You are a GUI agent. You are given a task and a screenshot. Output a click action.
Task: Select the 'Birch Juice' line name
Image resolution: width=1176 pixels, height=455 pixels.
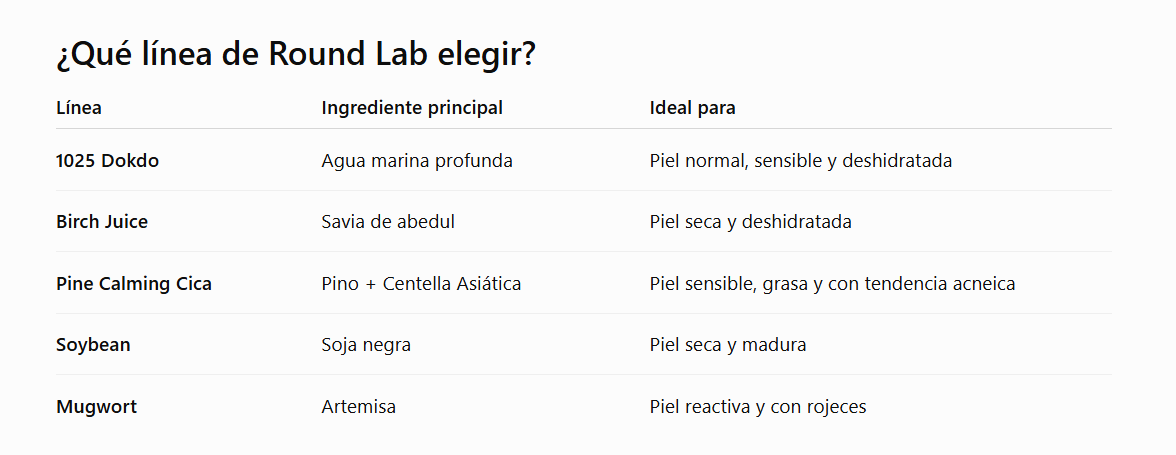click(102, 222)
